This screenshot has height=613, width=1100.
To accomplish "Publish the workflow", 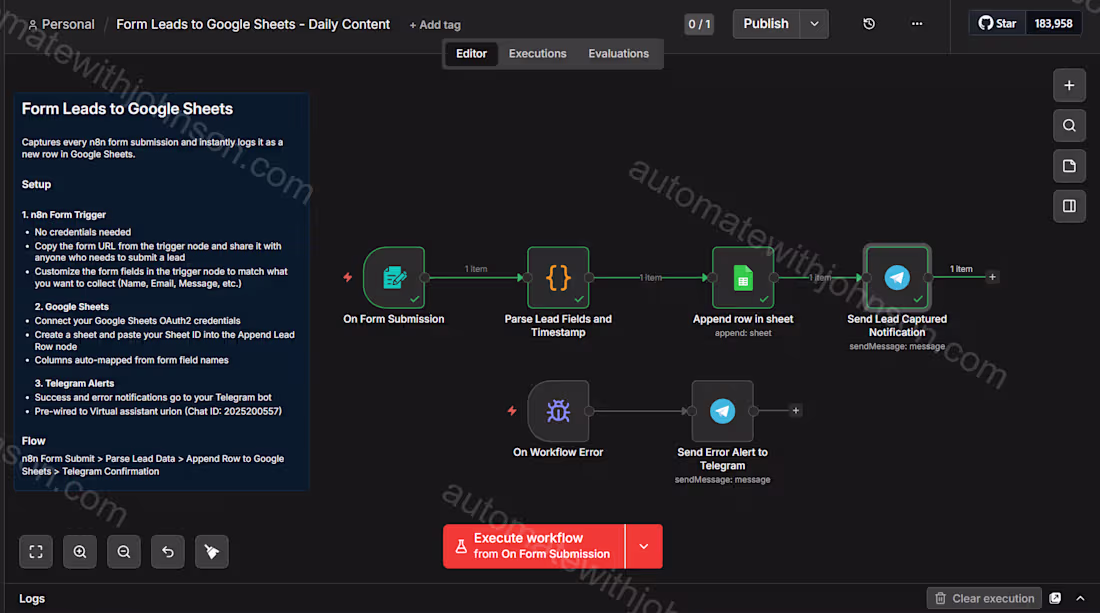I will (766, 24).
